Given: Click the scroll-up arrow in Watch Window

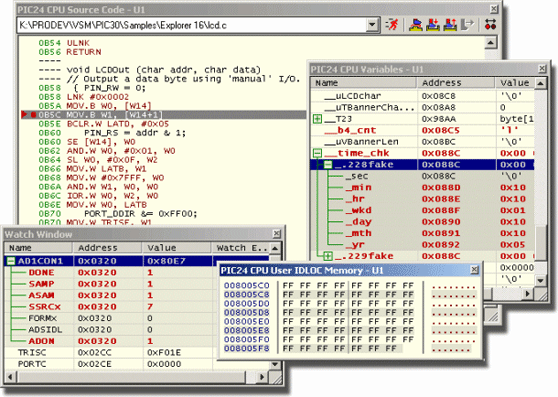Looking at the screenshot, I should [x=275, y=248].
